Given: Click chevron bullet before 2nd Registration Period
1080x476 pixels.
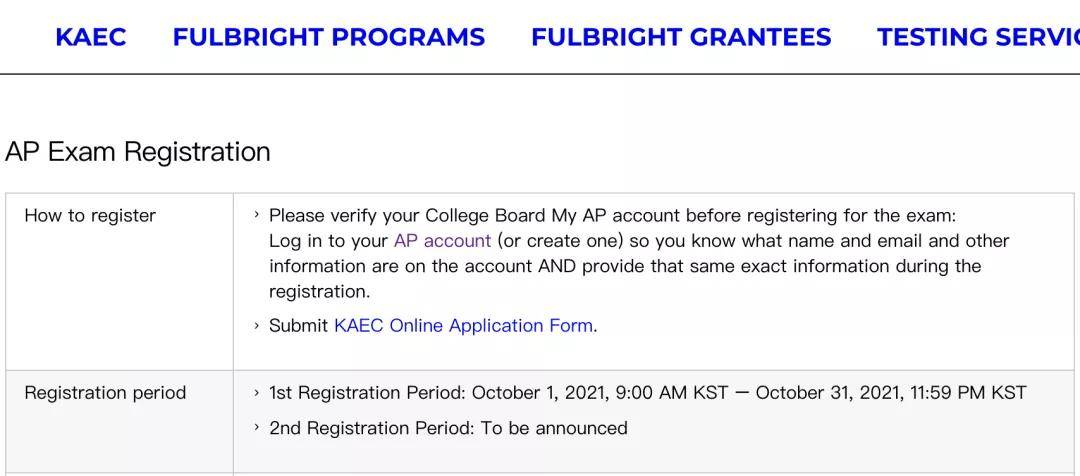Looking at the screenshot, I should tap(257, 428).
